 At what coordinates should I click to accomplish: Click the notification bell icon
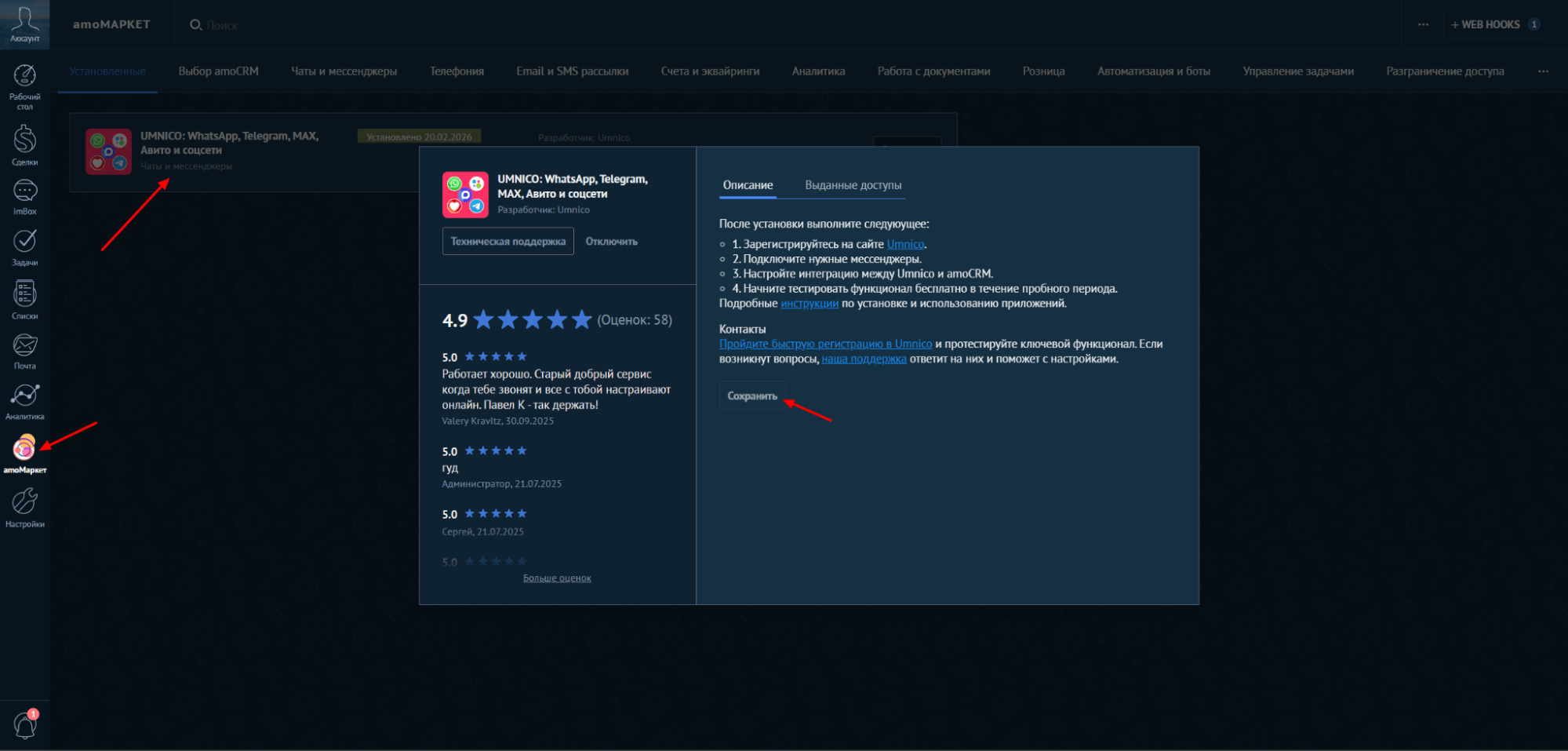tap(24, 725)
